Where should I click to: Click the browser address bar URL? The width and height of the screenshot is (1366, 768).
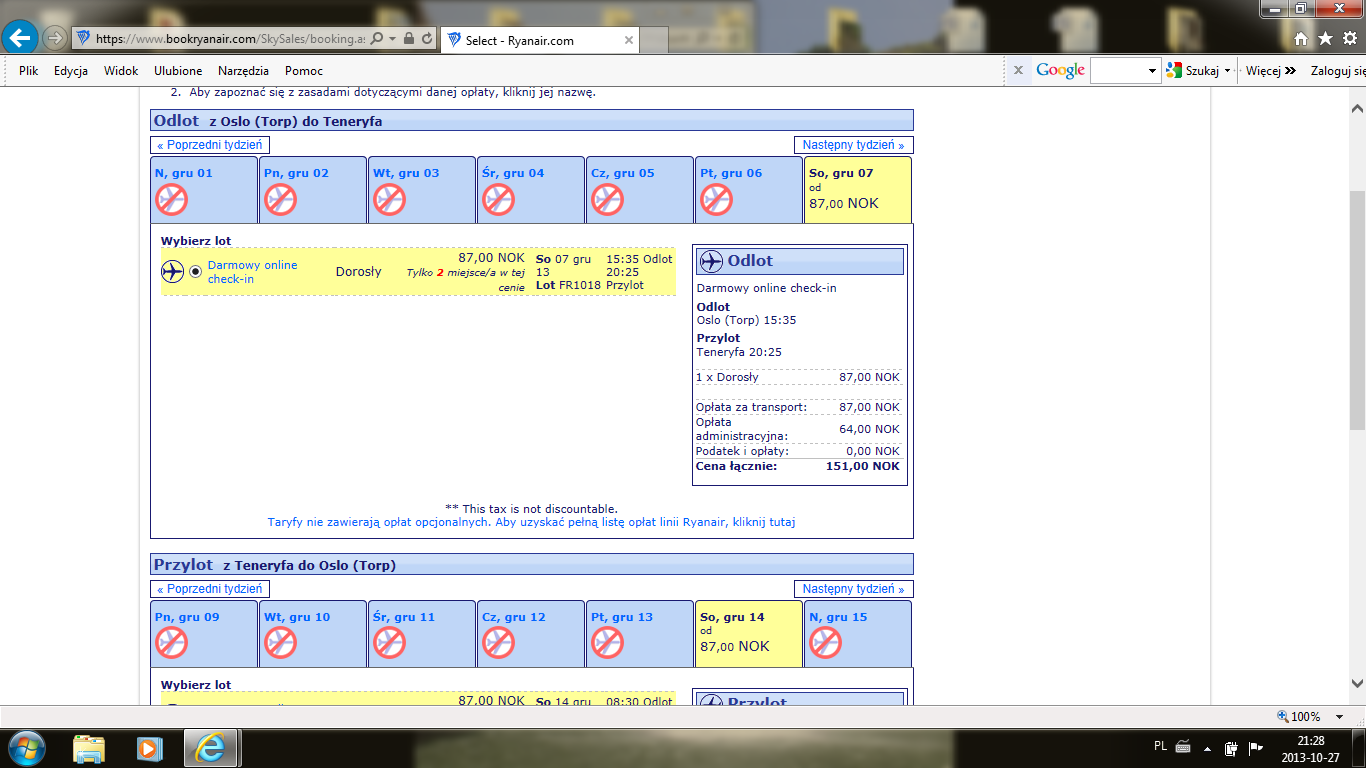pyautogui.click(x=231, y=38)
